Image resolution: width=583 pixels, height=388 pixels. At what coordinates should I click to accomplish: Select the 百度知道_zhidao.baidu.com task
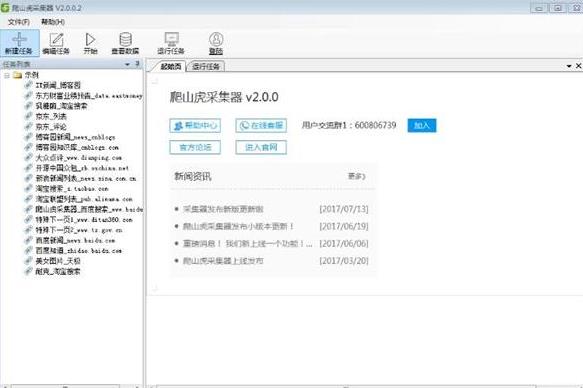click(78, 250)
